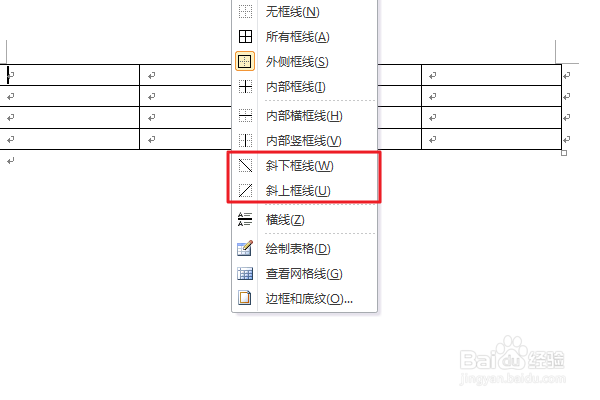Click the All Borders (所有框线) grid icon

tap(245, 37)
